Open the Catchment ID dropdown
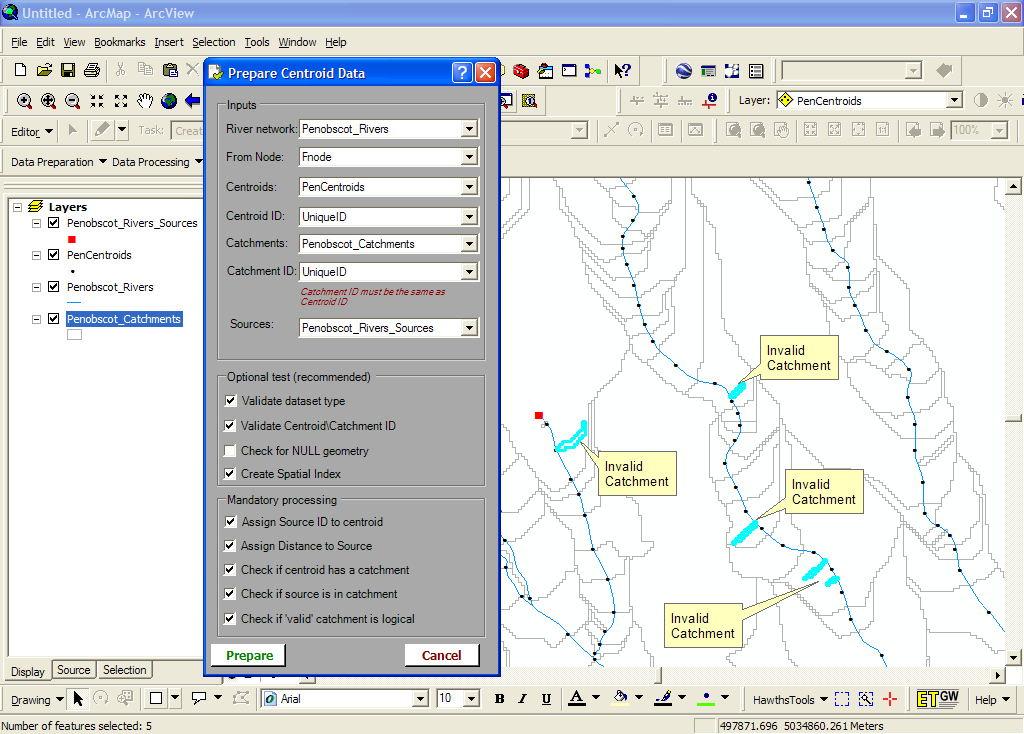The image size is (1024, 734). tap(469, 272)
